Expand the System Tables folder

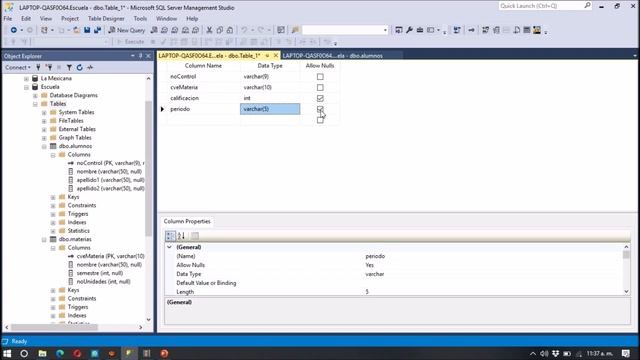click(44, 112)
